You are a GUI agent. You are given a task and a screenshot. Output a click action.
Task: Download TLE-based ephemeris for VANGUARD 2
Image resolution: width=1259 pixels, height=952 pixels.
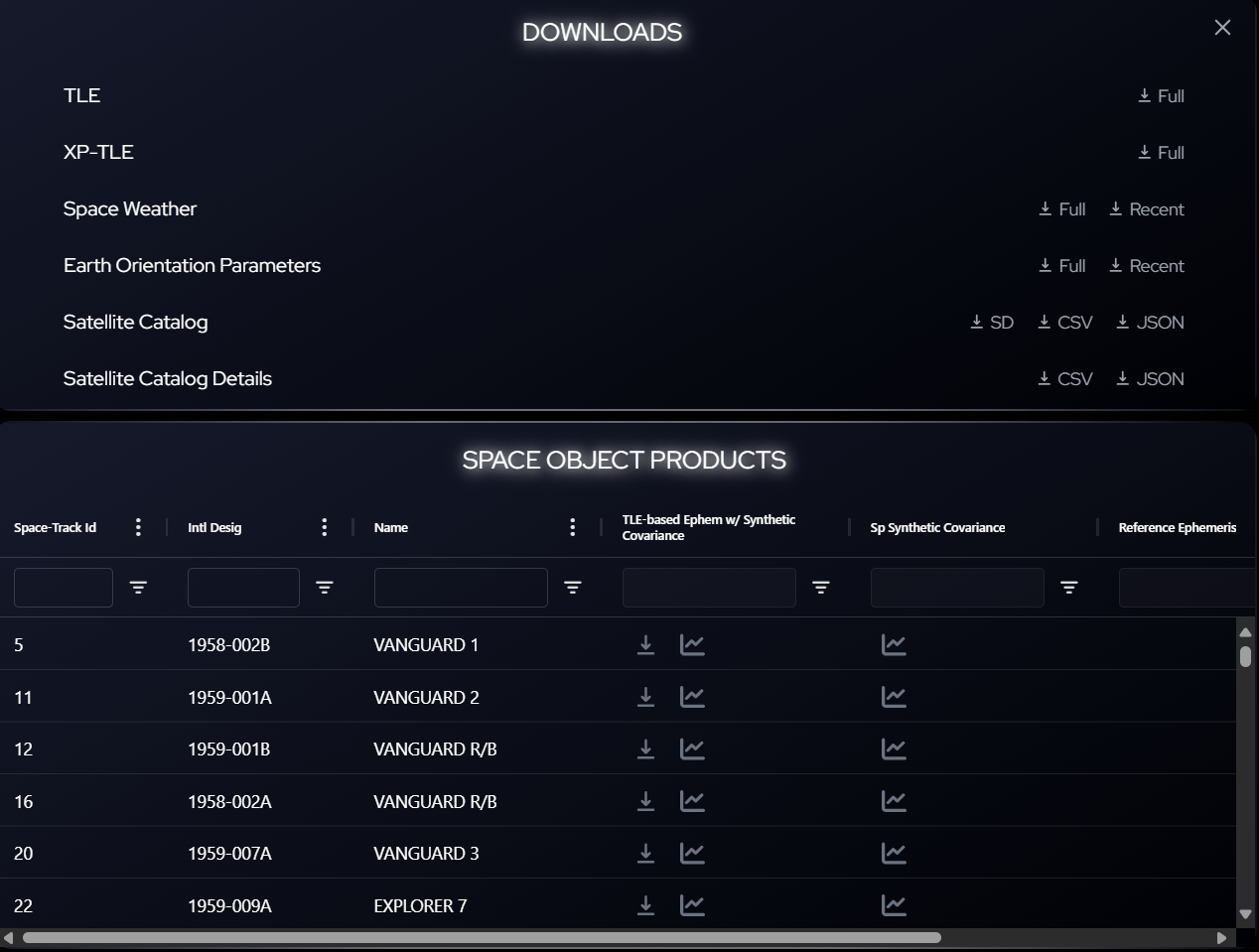(645, 697)
